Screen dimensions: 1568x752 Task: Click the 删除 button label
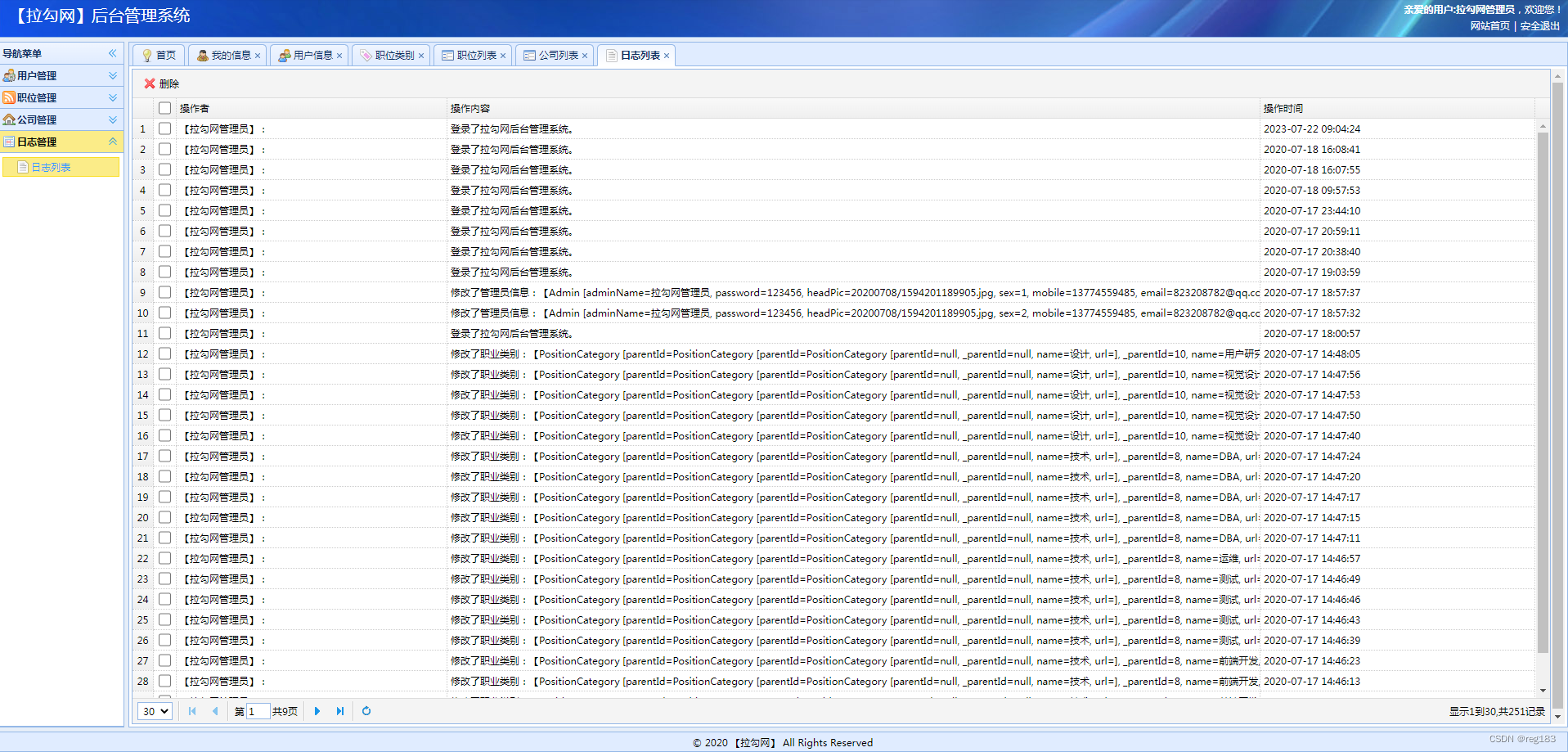point(169,83)
